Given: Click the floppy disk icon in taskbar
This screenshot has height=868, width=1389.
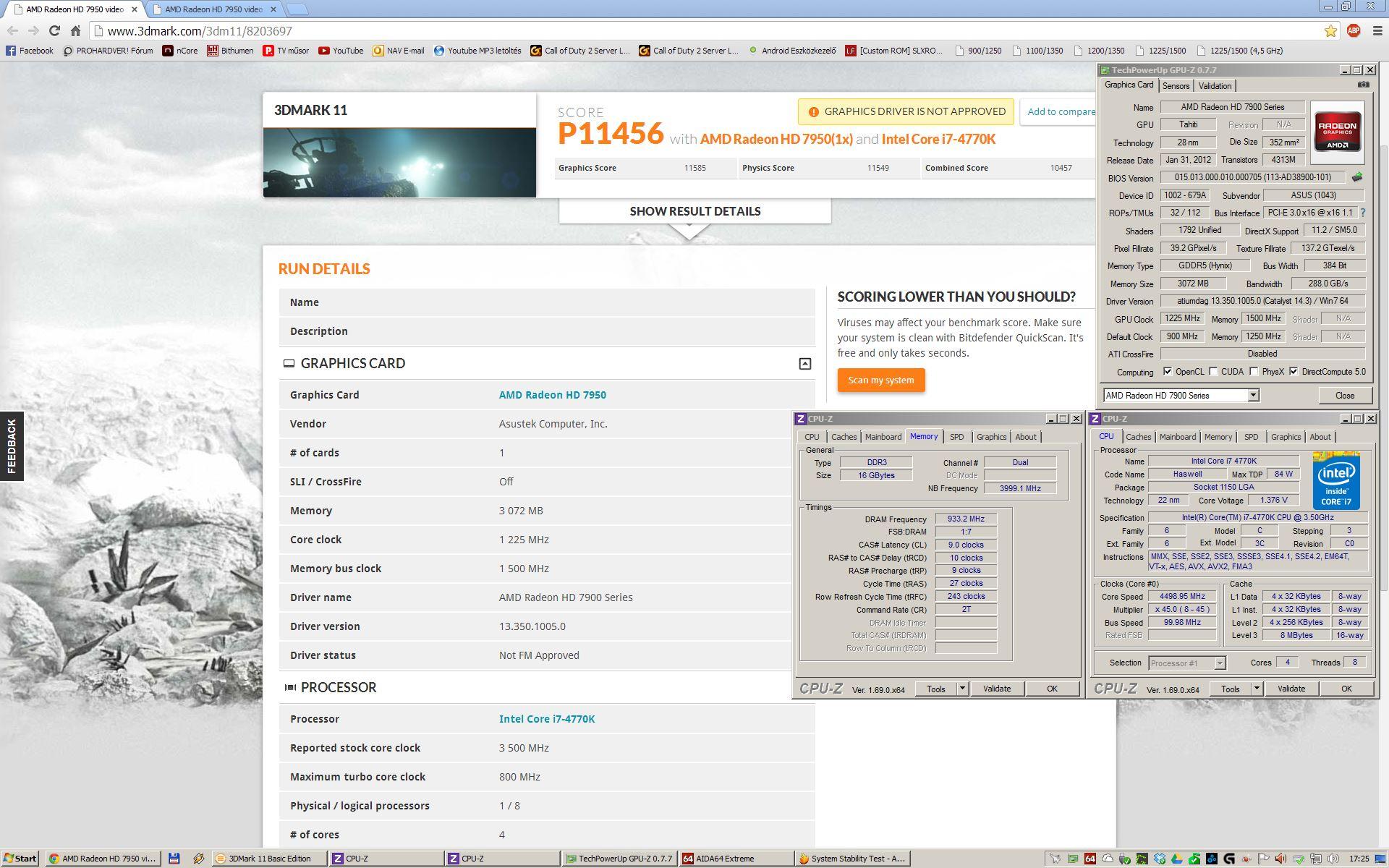Looking at the screenshot, I should click(174, 859).
